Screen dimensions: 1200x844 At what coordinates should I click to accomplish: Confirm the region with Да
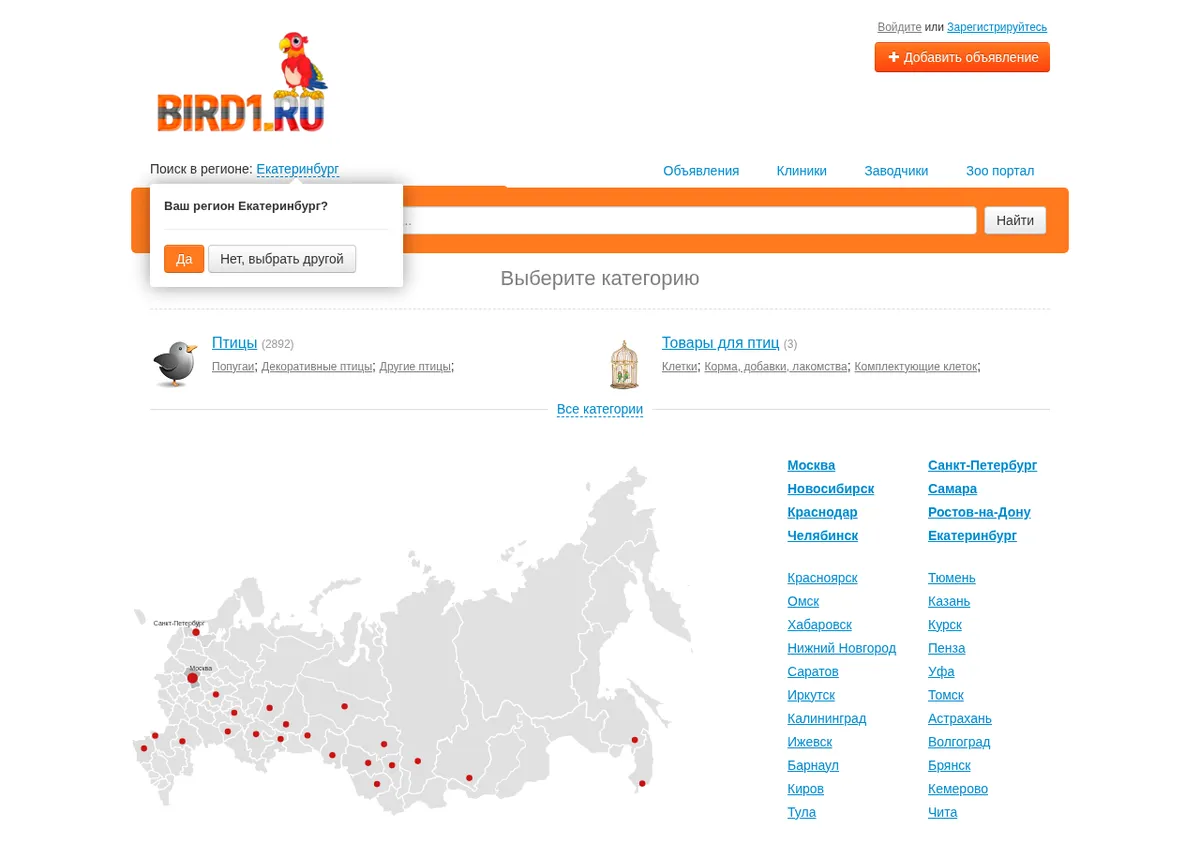pos(184,259)
